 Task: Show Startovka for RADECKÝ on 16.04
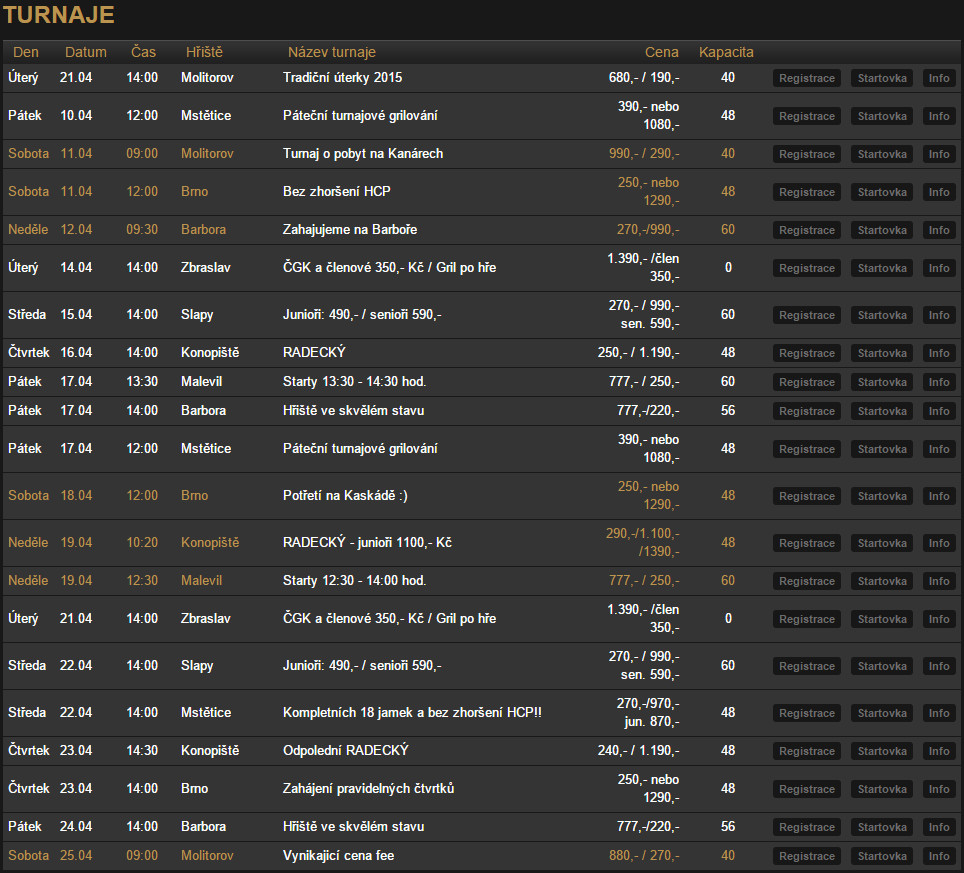pyautogui.click(x=882, y=354)
